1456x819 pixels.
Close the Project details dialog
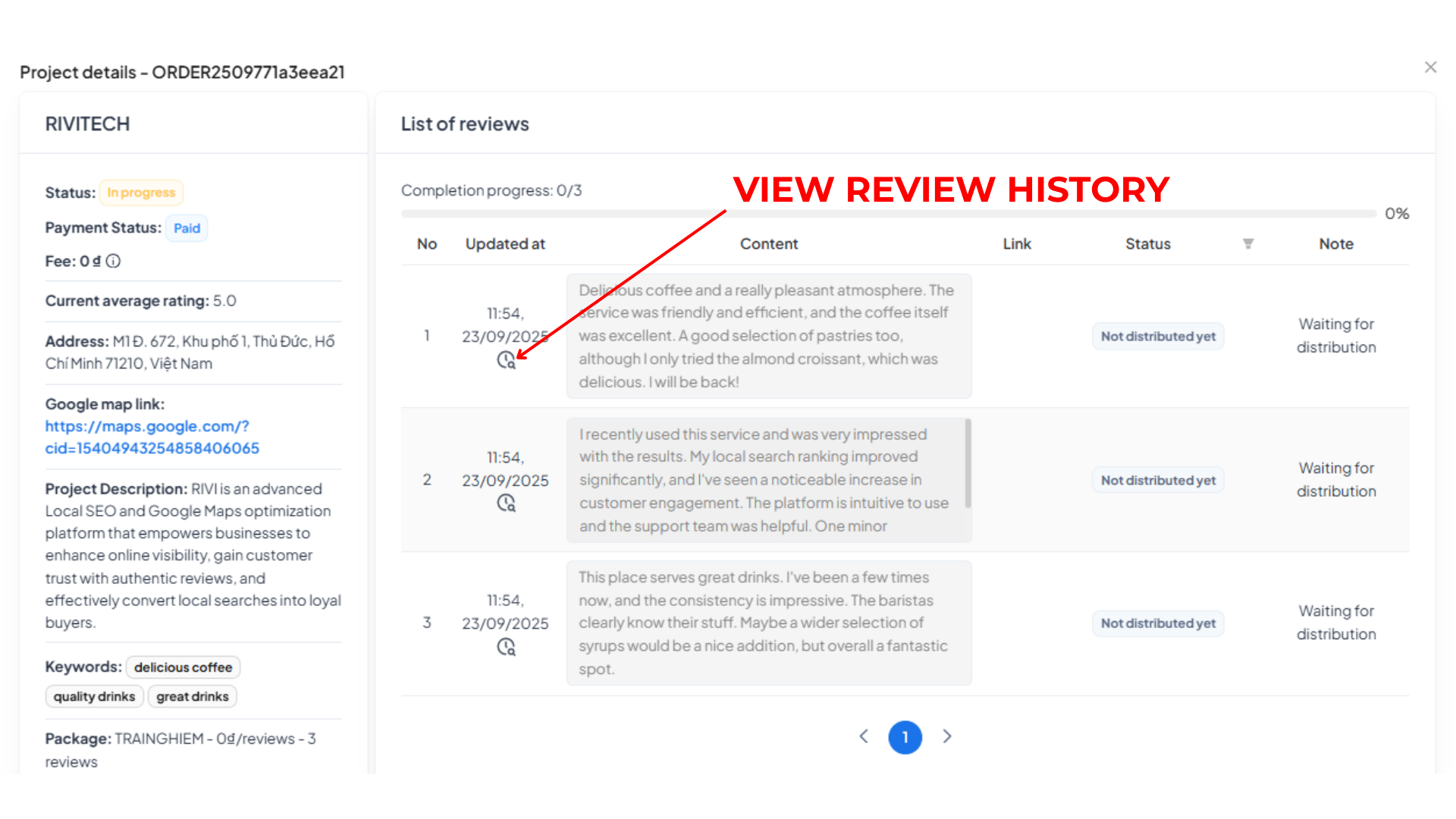[x=1430, y=67]
